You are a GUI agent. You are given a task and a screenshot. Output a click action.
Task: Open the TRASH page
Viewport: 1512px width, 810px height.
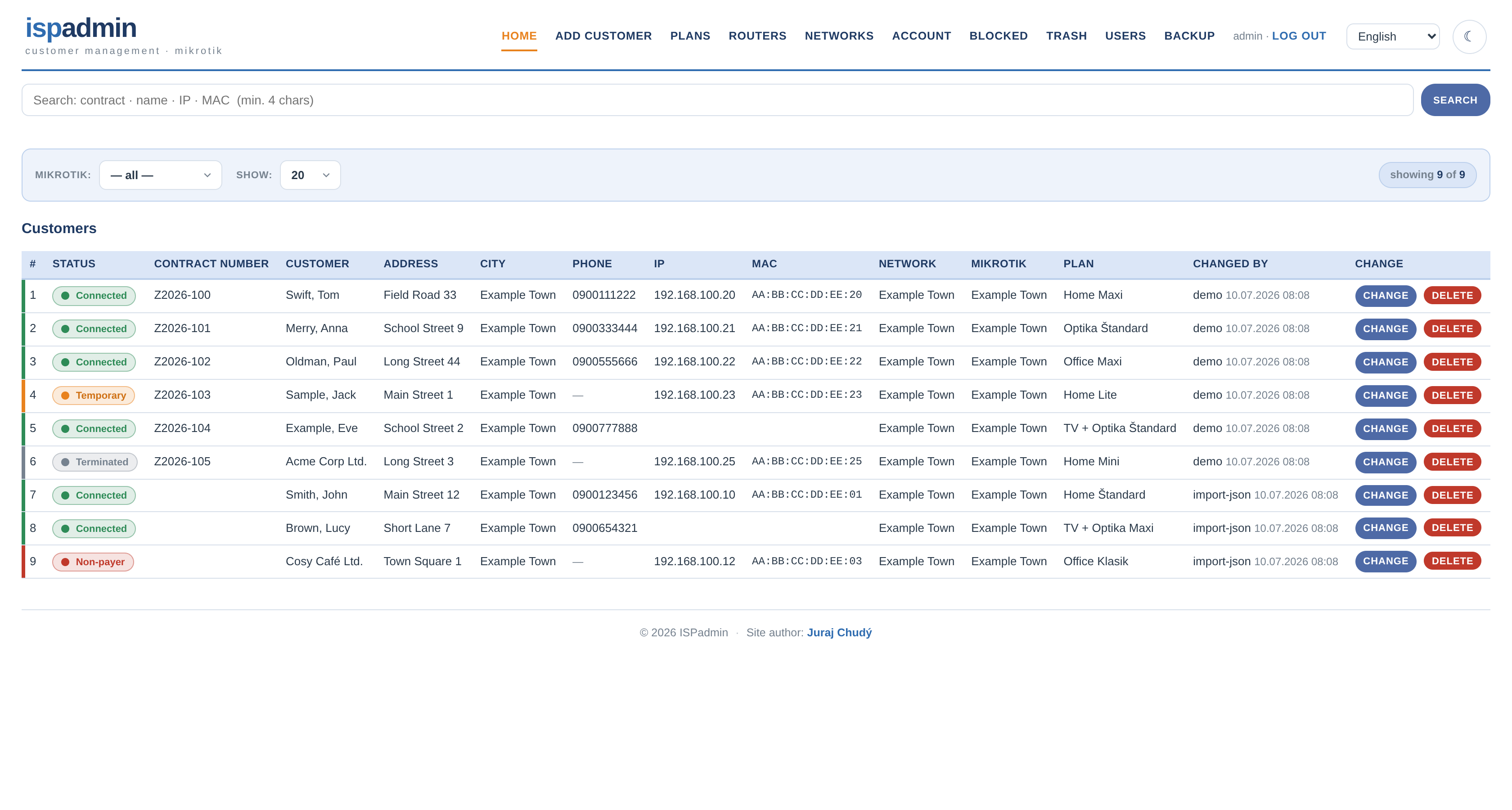(x=1066, y=36)
